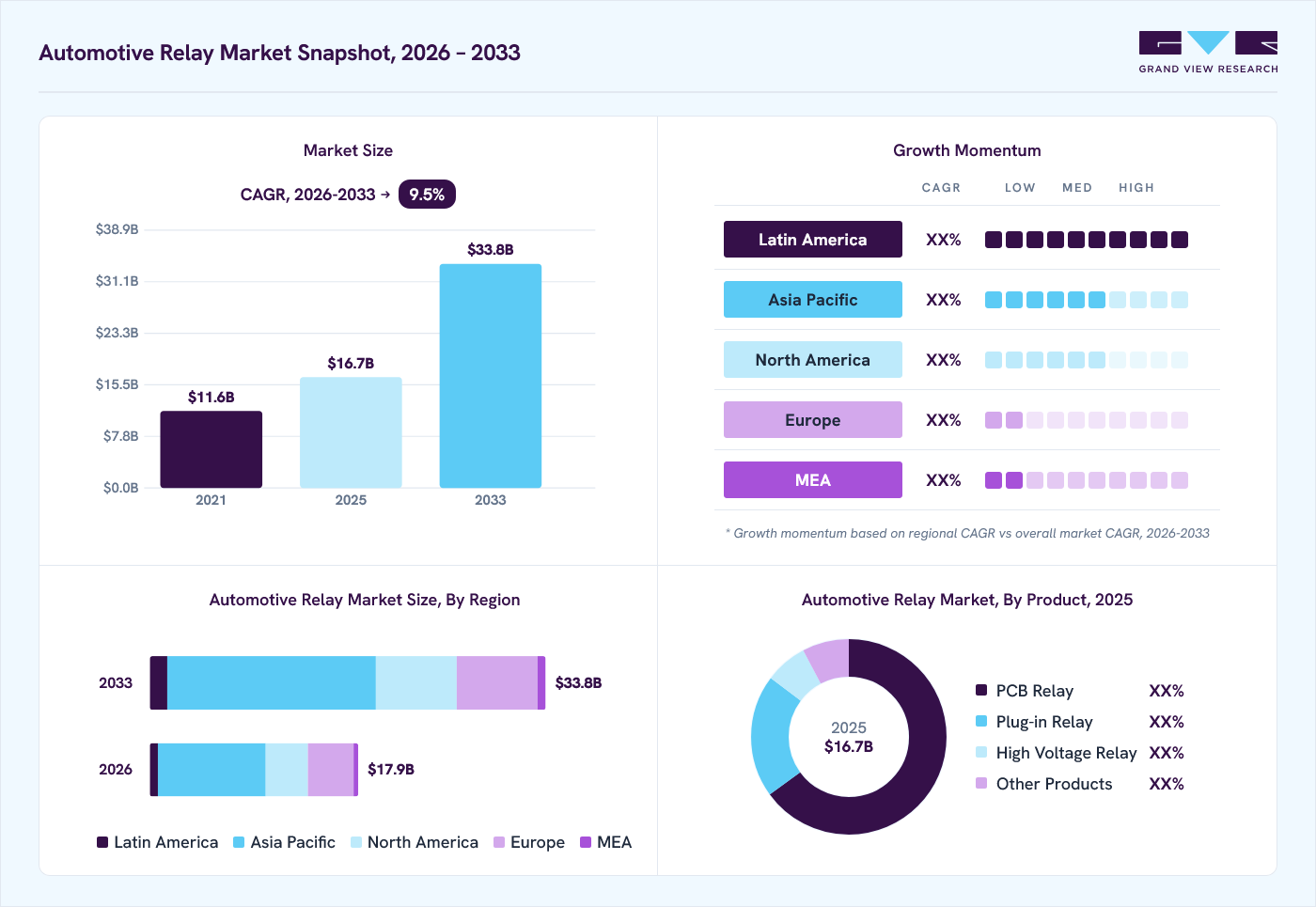Viewport: 1316px width, 907px height.
Task: Click the PCB Relay legend swatch
Action: click(x=981, y=690)
